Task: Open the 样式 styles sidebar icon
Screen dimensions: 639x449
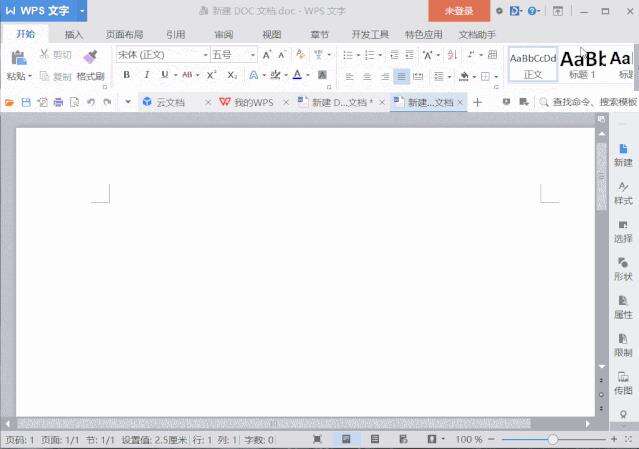Action: click(623, 192)
